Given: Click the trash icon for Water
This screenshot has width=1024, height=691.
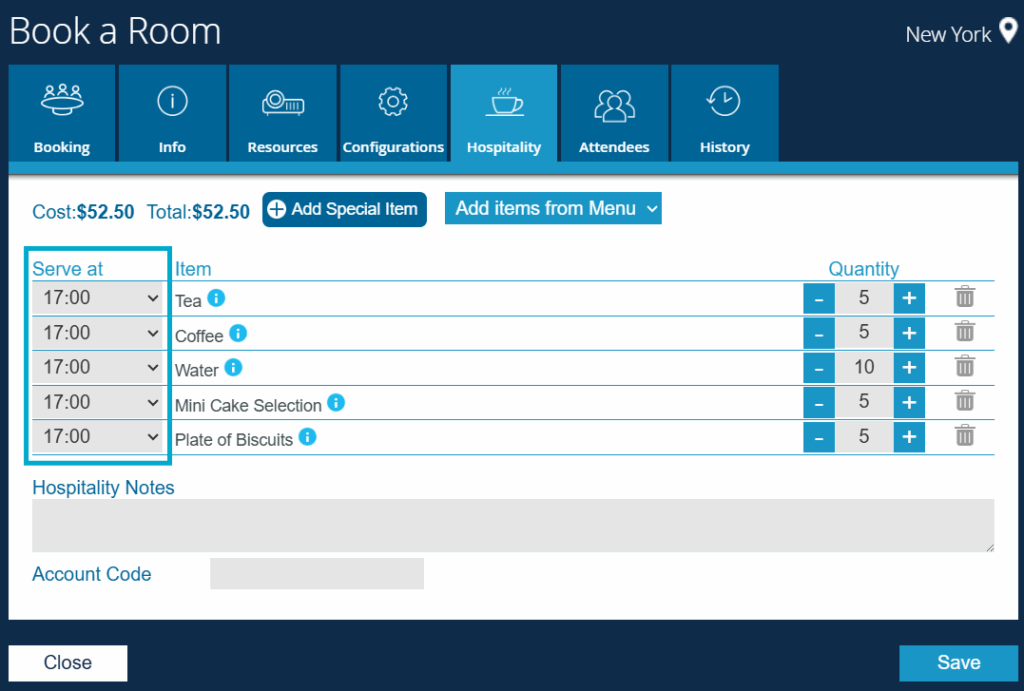Looking at the screenshot, I should [x=964, y=367].
